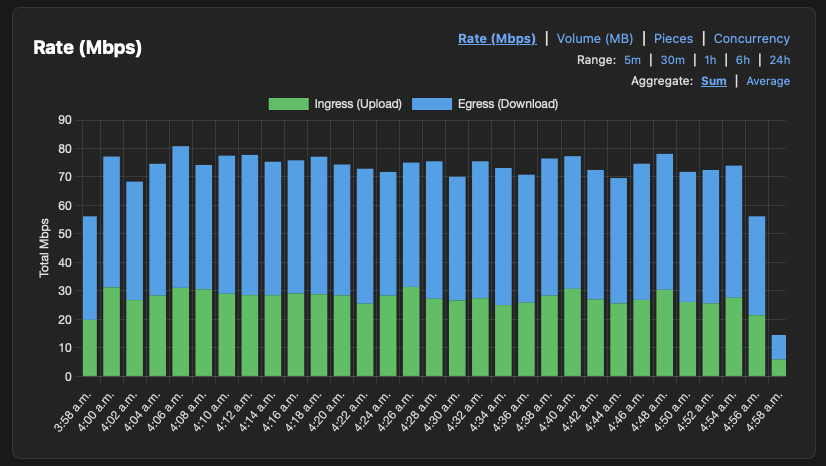Select the Concurrency chart view

coord(751,39)
